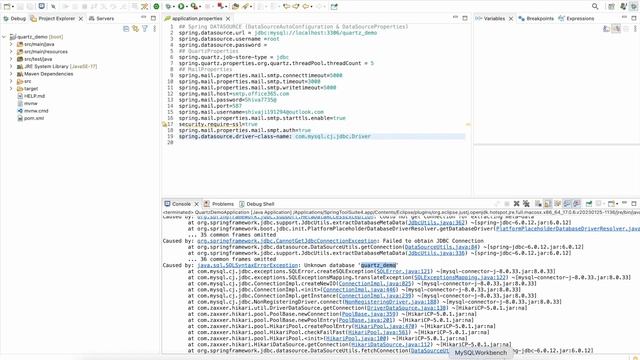Open the Debug Shell tab

(256, 204)
